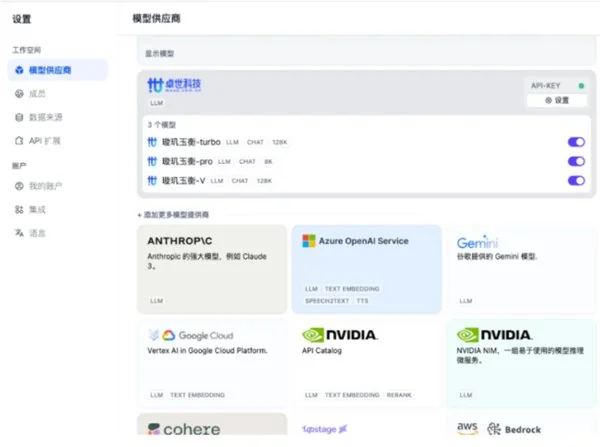Click the Gemini logo
Image resolution: width=600 pixels, height=447 pixels.
pos(477,242)
